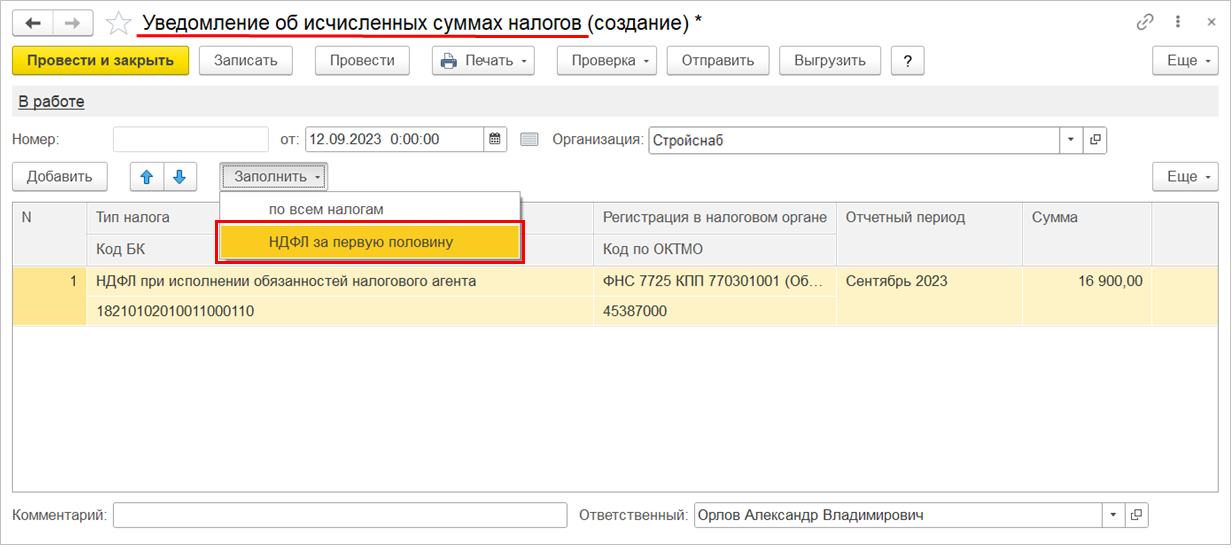1232x548 pixels.
Task: Select 'НДФЛ за первую половину' option
Action: pos(370,242)
